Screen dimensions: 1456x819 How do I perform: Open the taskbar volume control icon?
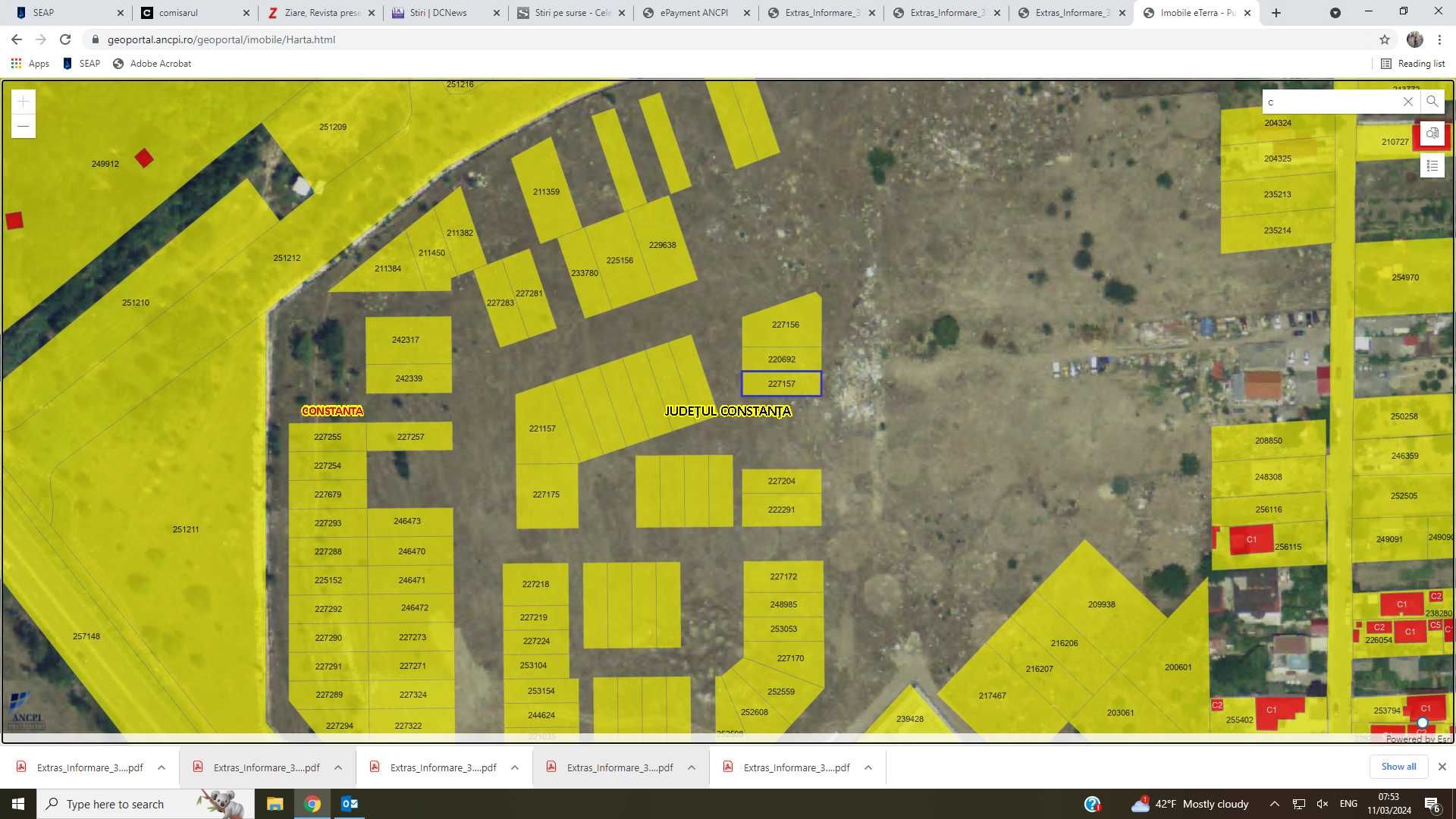click(x=1323, y=804)
